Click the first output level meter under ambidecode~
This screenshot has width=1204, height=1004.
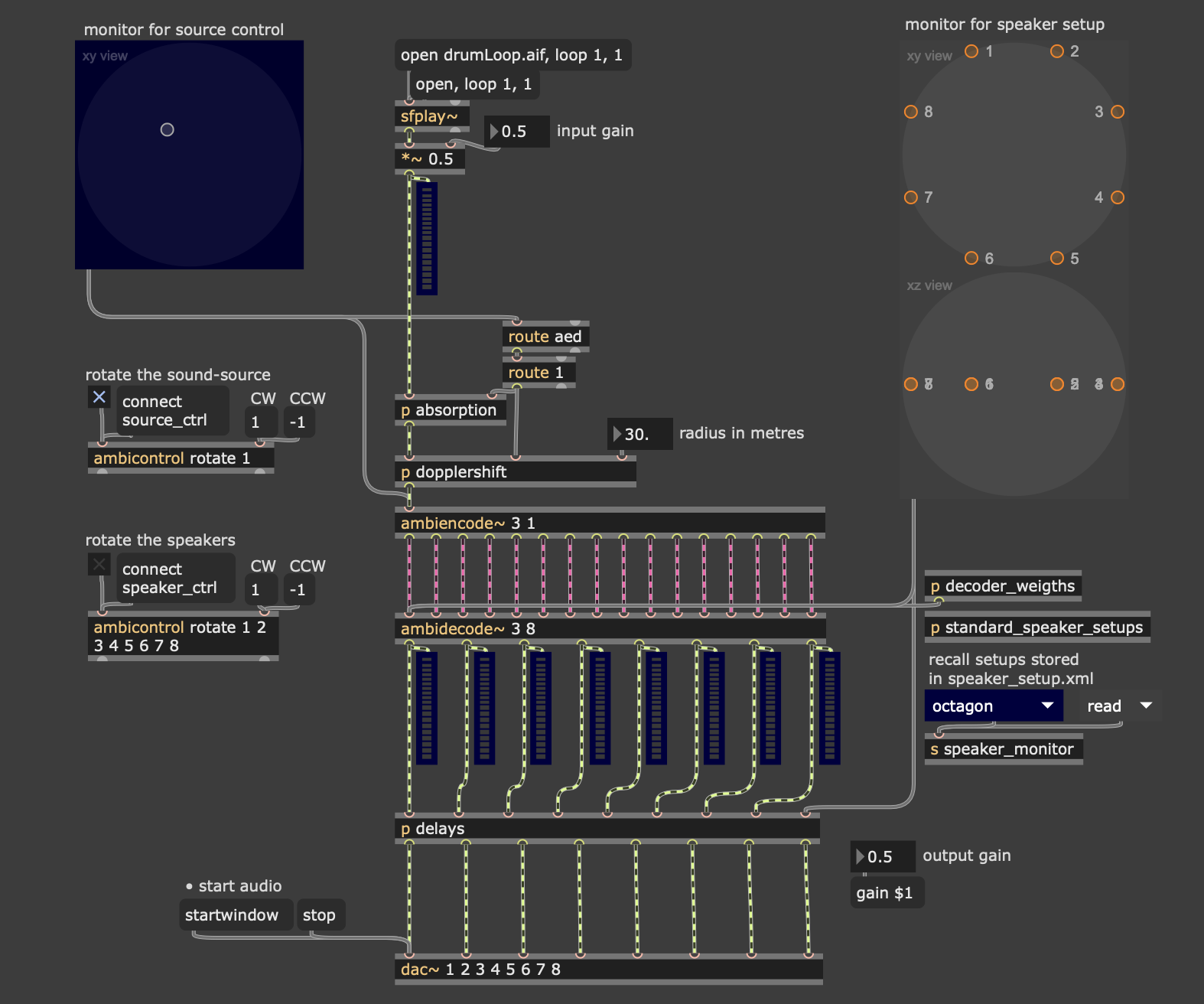tap(427, 708)
